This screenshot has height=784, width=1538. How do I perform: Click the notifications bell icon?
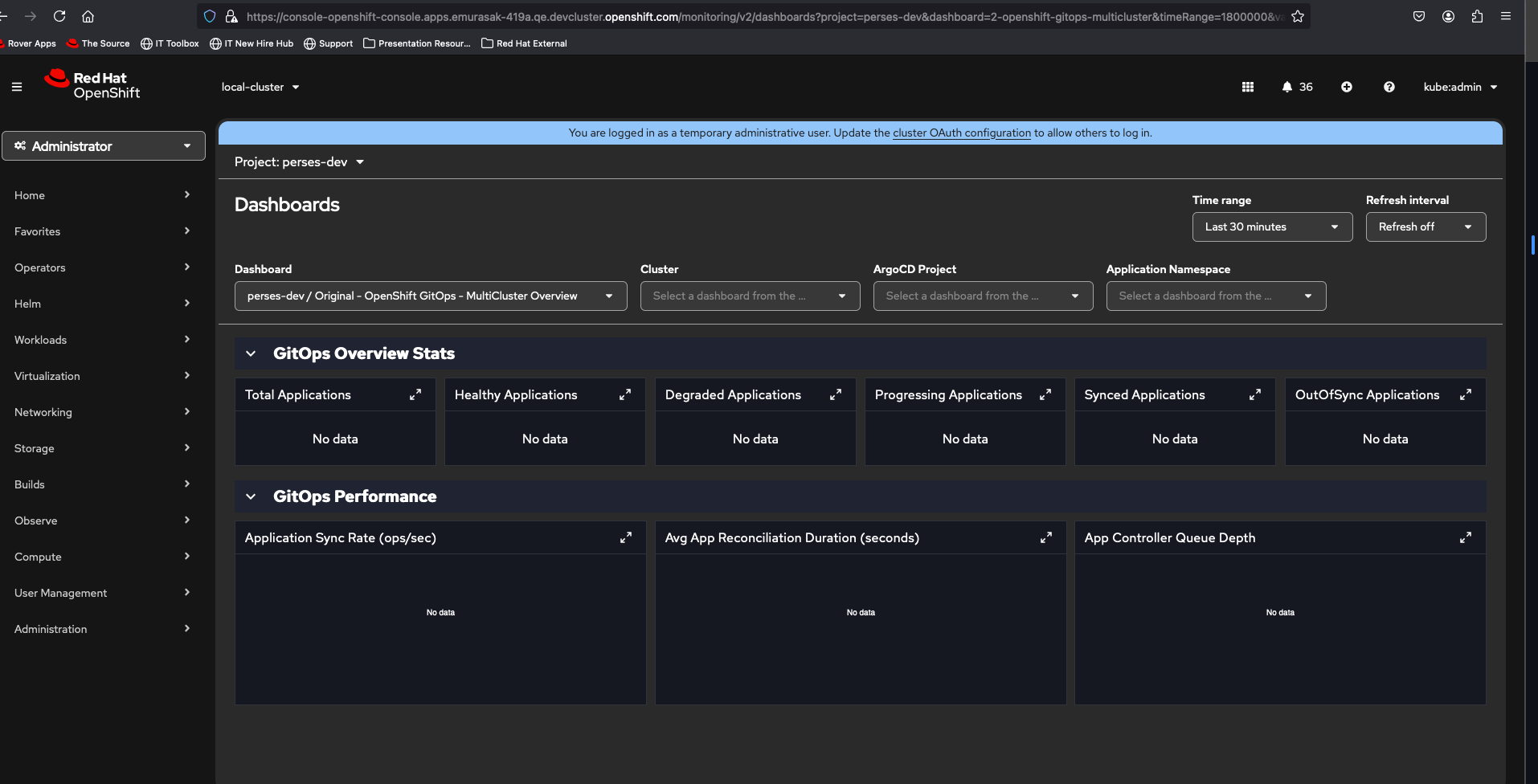point(1287,87)
